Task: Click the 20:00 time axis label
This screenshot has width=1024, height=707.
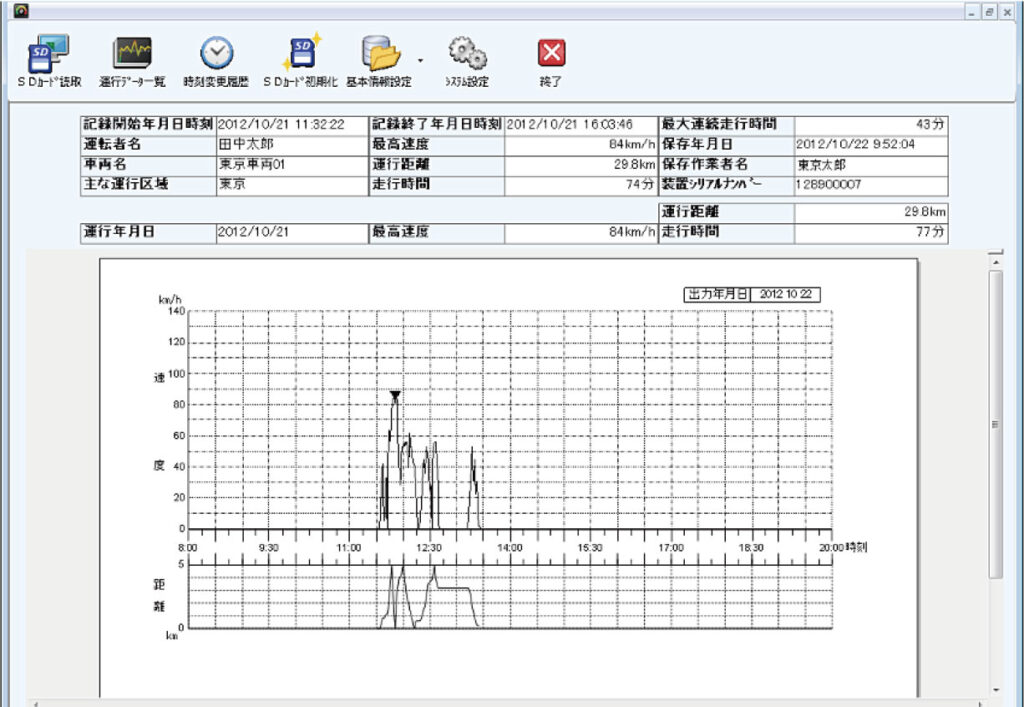Action: click(x=831, y=548)
